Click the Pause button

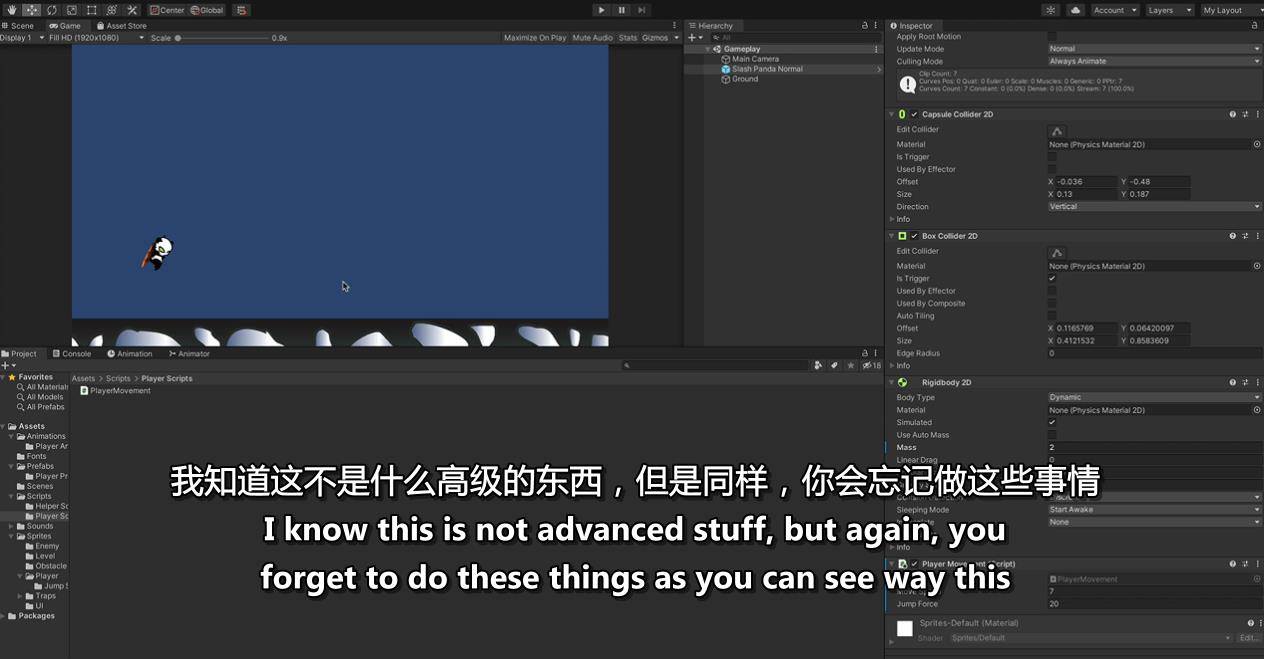(621, 10)
